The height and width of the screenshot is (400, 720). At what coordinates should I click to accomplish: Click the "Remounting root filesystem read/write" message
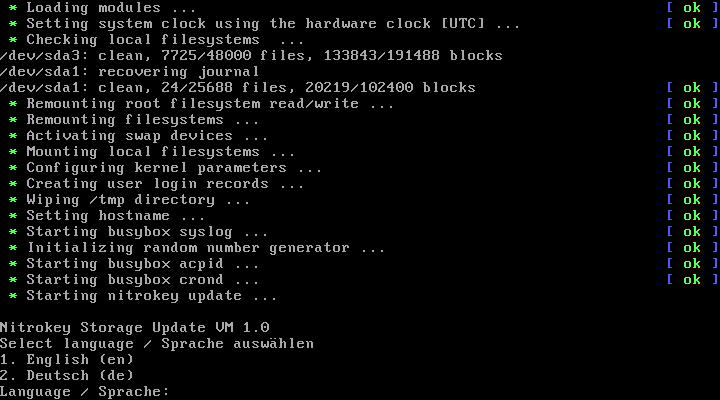coord(210,104)
